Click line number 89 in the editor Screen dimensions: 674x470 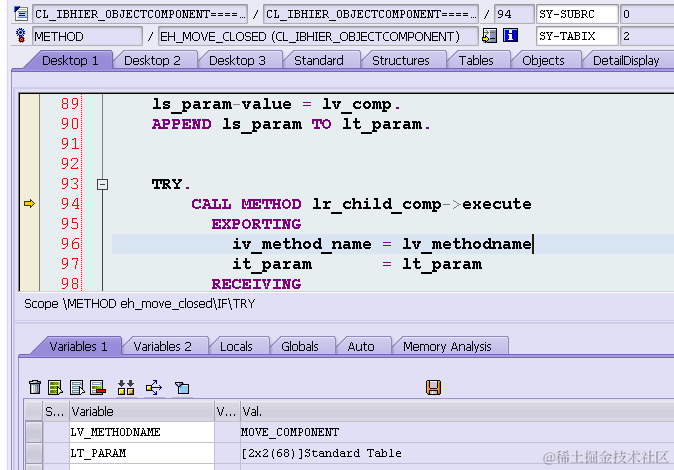[x=70, y=104]
